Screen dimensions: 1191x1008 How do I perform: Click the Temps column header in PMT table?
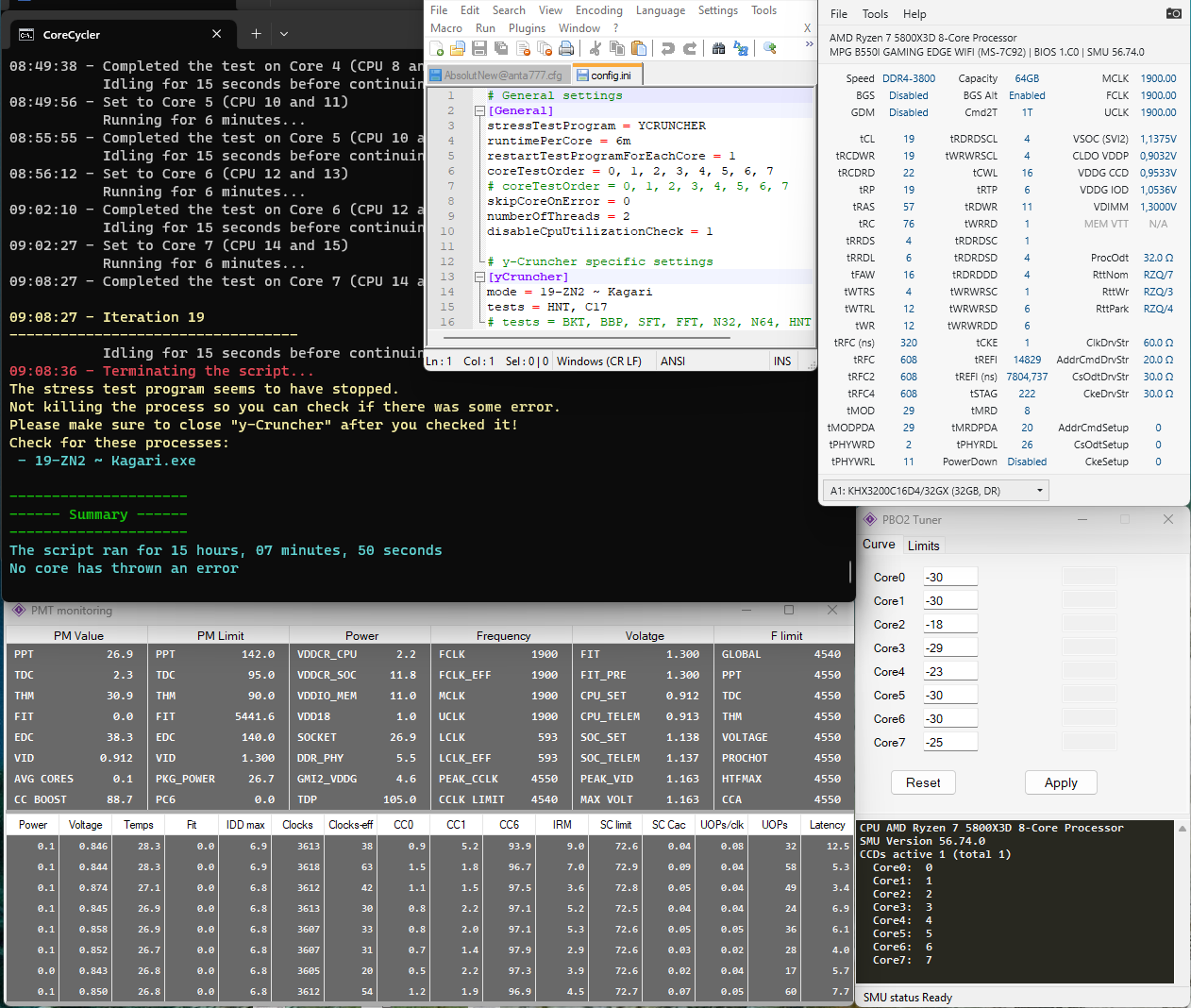[x=139, y=825]
